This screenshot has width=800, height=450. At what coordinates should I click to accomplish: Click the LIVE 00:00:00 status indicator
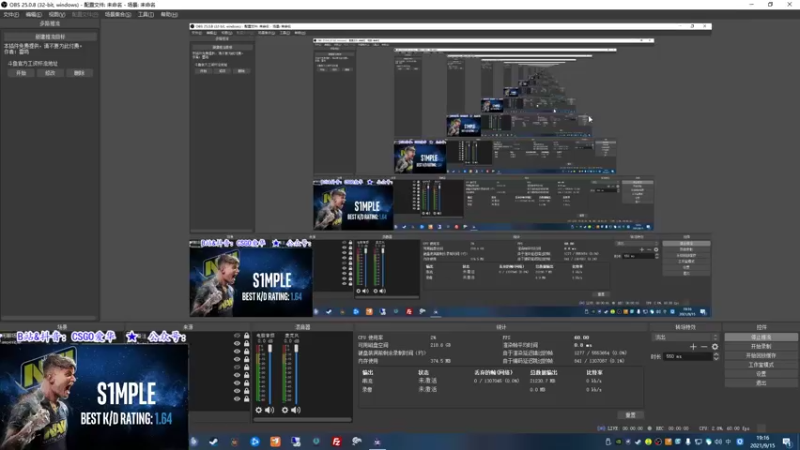pyautogui.click(x=620, y=429)
